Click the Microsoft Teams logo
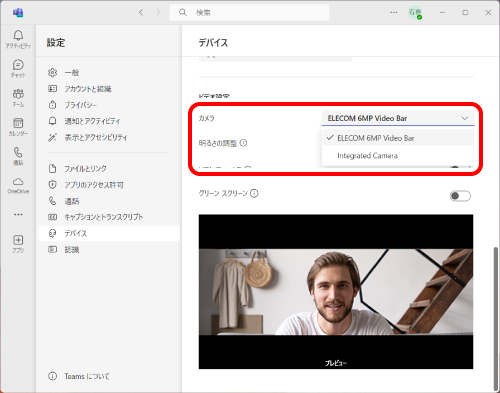The height and width of the screenshot is (393, 500). (x=18, y=13)
